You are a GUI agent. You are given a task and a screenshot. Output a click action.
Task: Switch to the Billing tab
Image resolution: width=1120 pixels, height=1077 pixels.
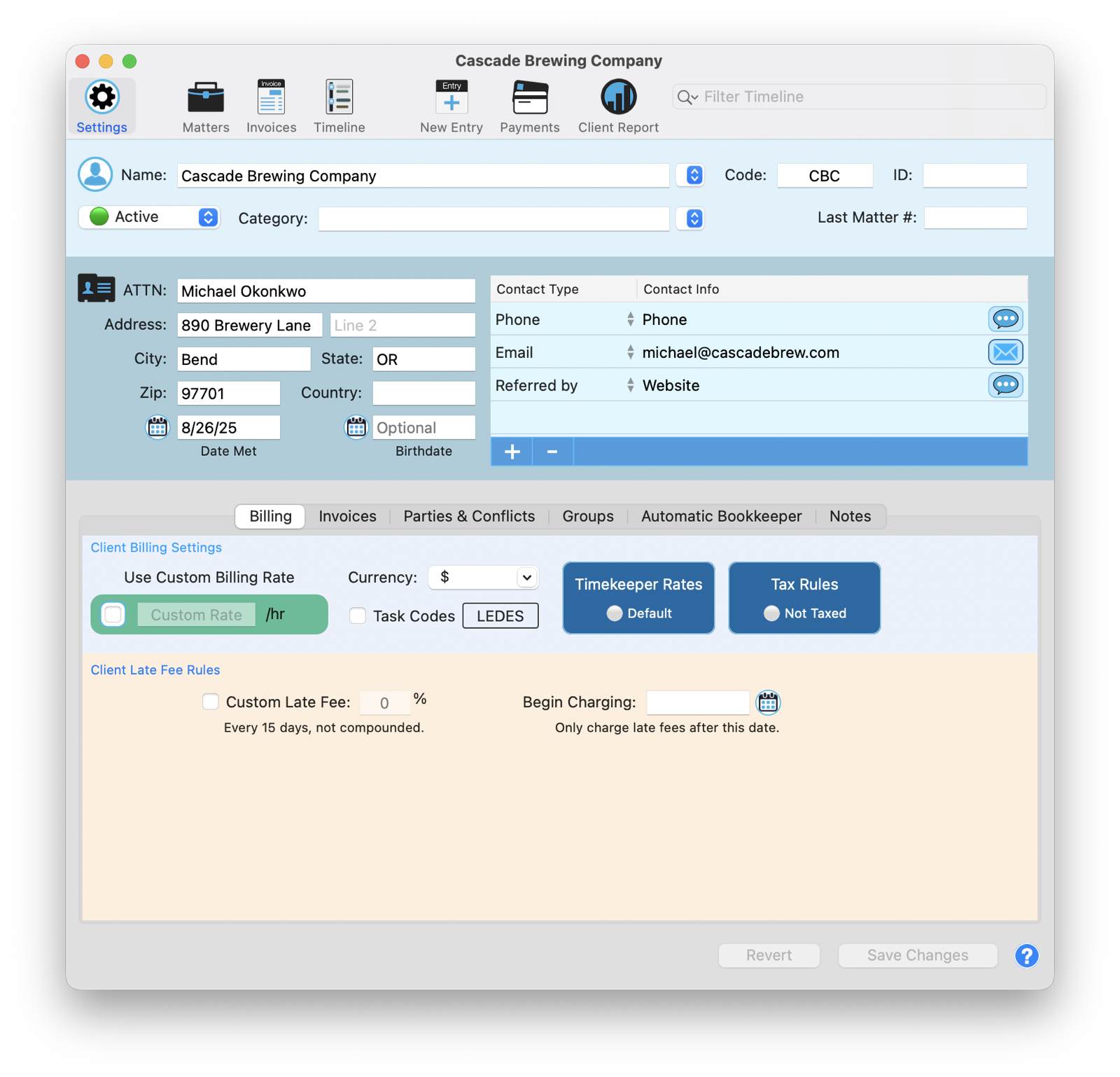tap(270, 517)
